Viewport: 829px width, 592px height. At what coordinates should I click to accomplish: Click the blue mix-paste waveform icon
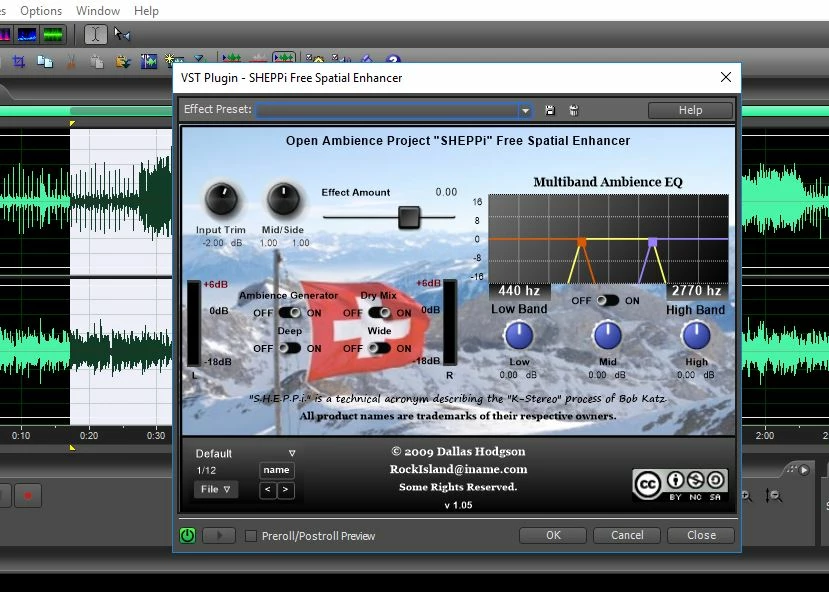pyautogui.click(x=149, y=62)
